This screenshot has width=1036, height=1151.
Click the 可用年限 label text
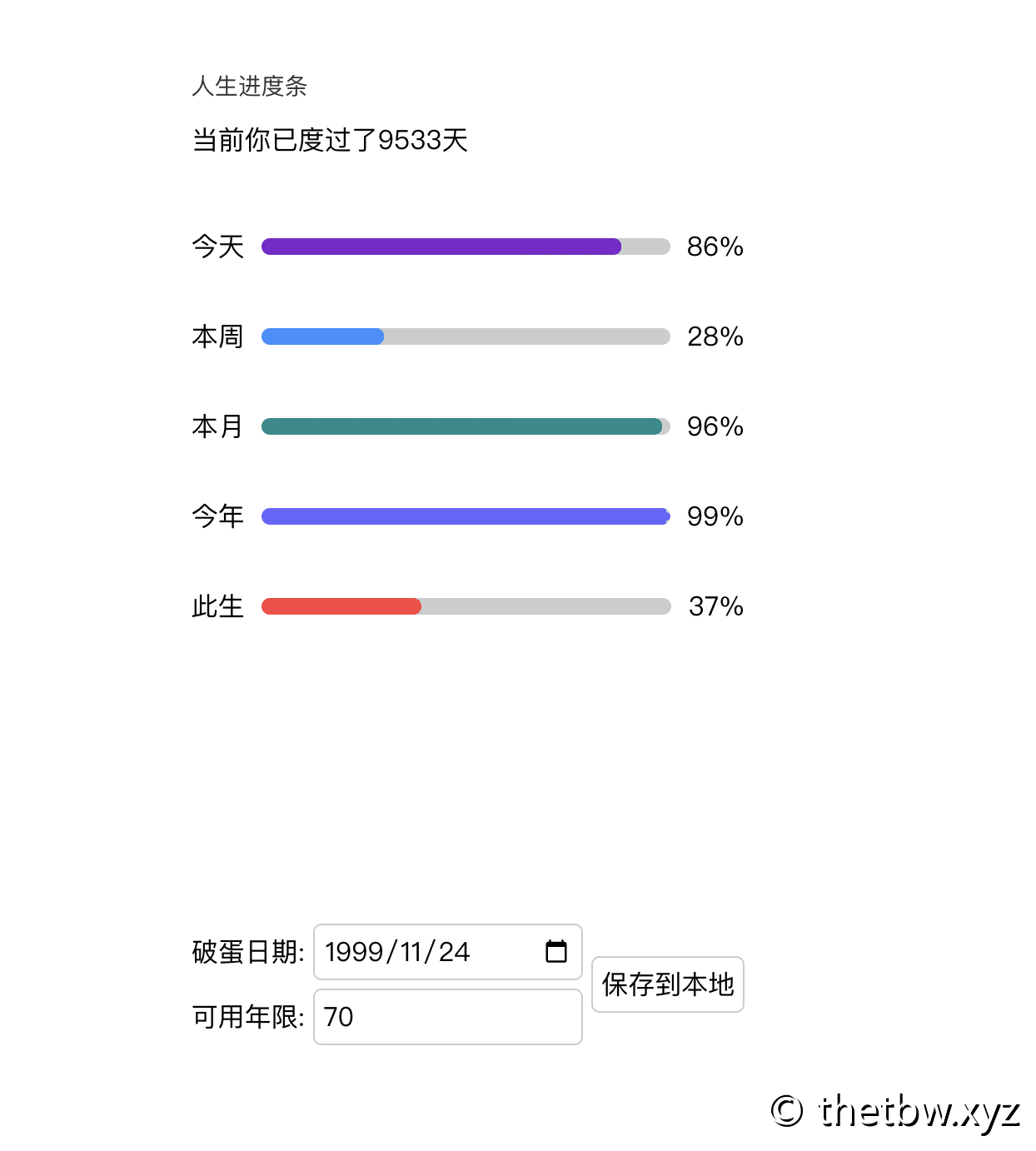coord(247,1017)
